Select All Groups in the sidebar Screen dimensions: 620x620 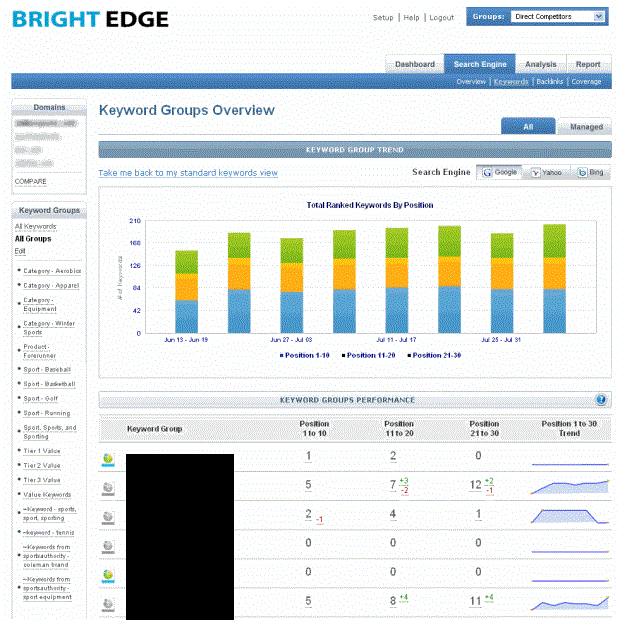[x=33, y=238]
